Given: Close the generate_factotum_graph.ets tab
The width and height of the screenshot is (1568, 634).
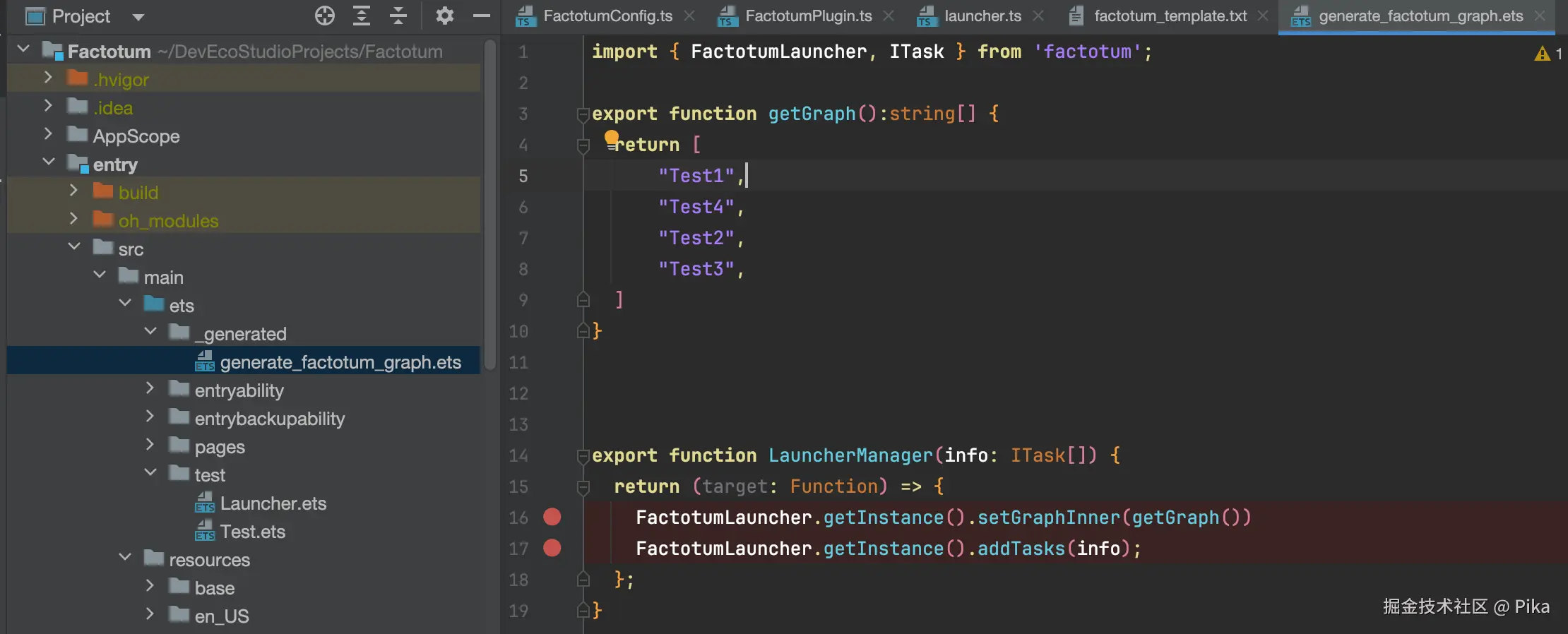Looking at the screenshot, I should click(1540, 16).
